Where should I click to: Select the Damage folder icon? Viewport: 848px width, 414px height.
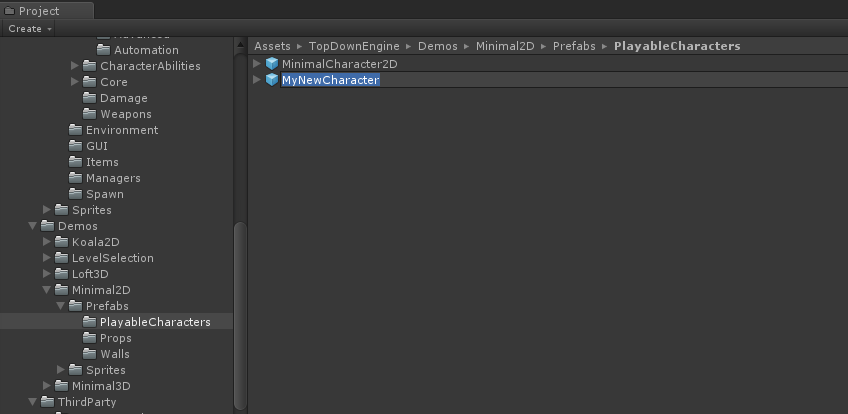(90, 98)
